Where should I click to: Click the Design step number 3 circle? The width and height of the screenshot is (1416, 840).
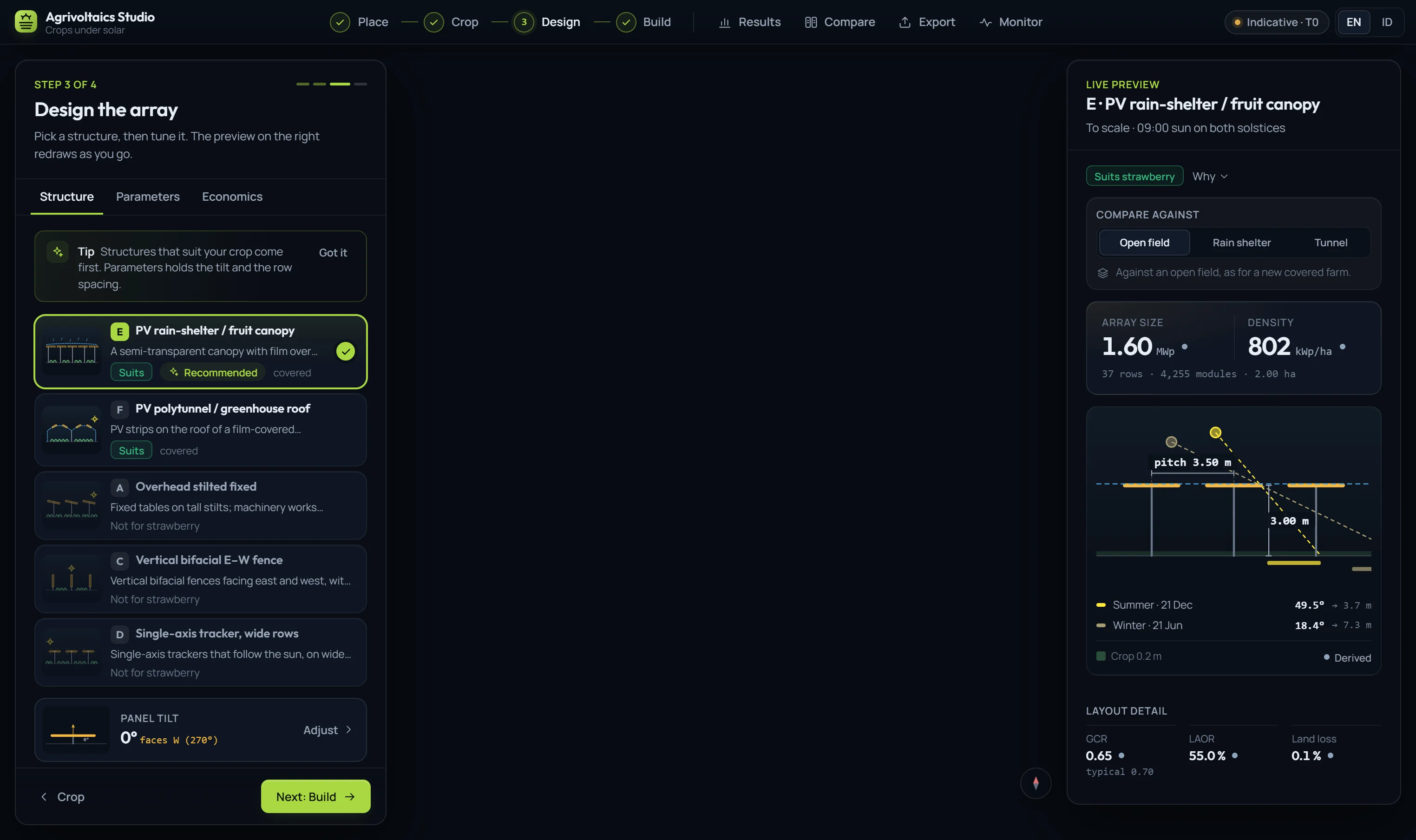click(524, 22)
